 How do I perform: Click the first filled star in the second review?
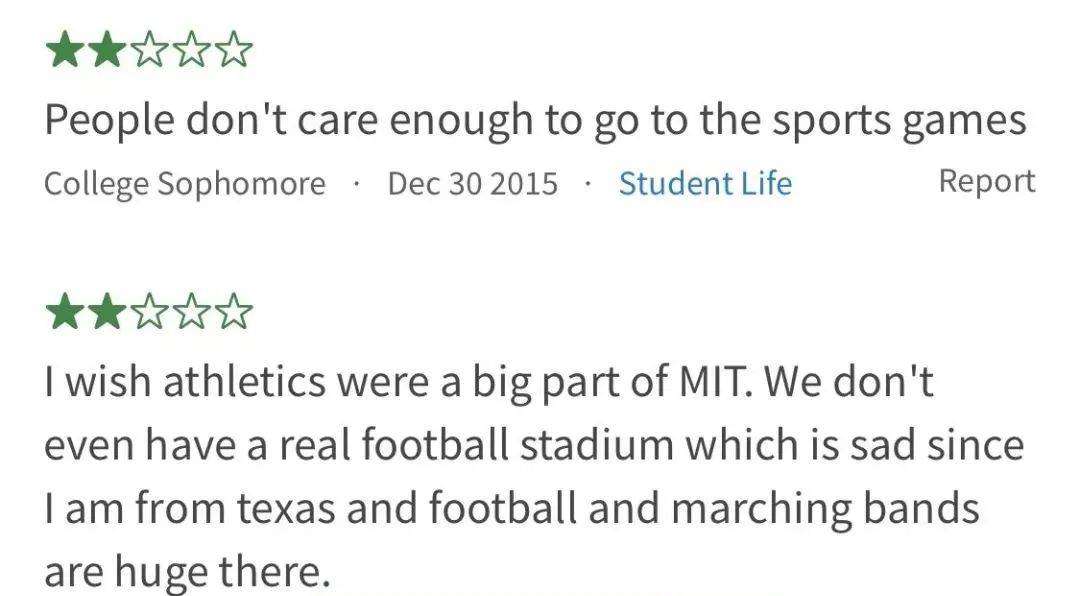[64, 311]
